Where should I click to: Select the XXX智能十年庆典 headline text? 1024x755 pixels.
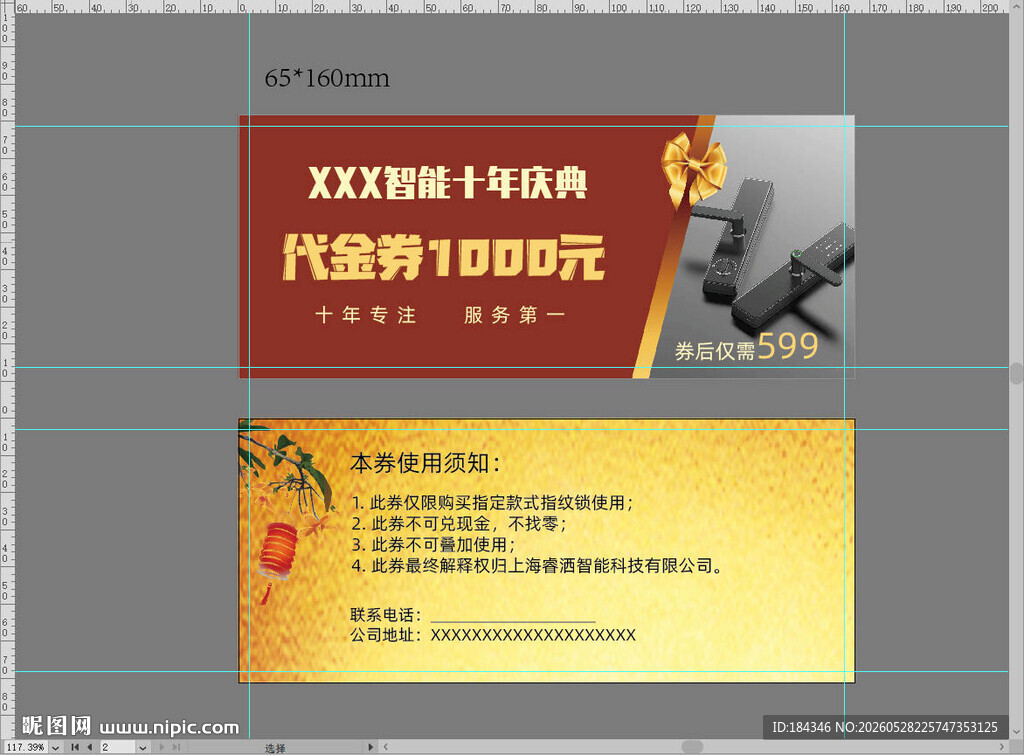(x=447, y=182)
